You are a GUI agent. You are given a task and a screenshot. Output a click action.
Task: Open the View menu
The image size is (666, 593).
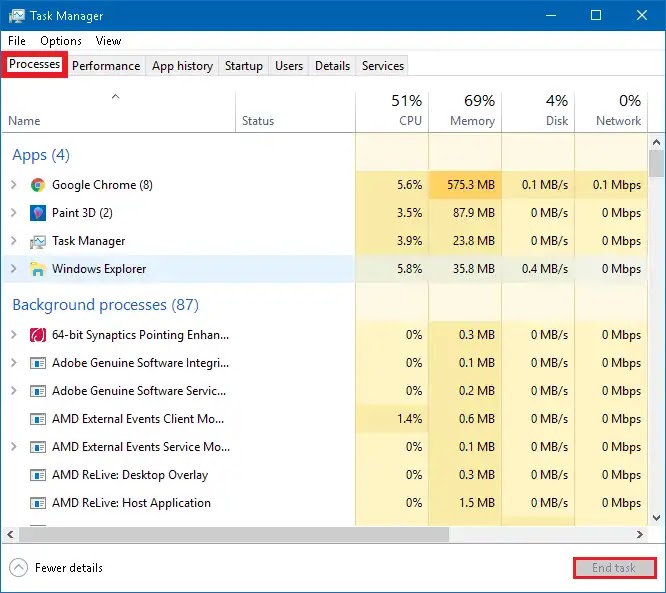[108, 41]
